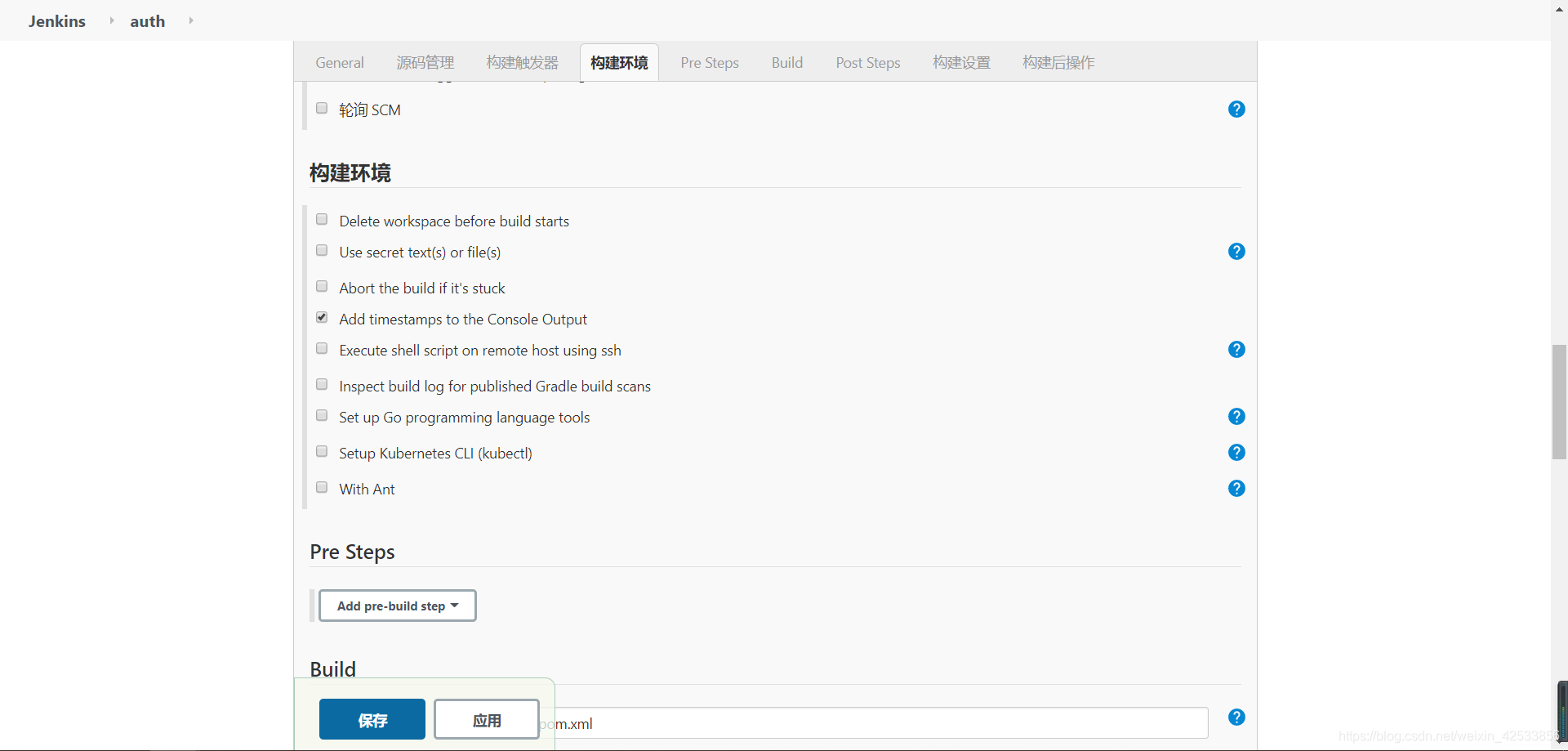Switch to the Post Steps tab
This screenshot has width=1568, height=751.
pyautogui.click(x=867, y=62)
